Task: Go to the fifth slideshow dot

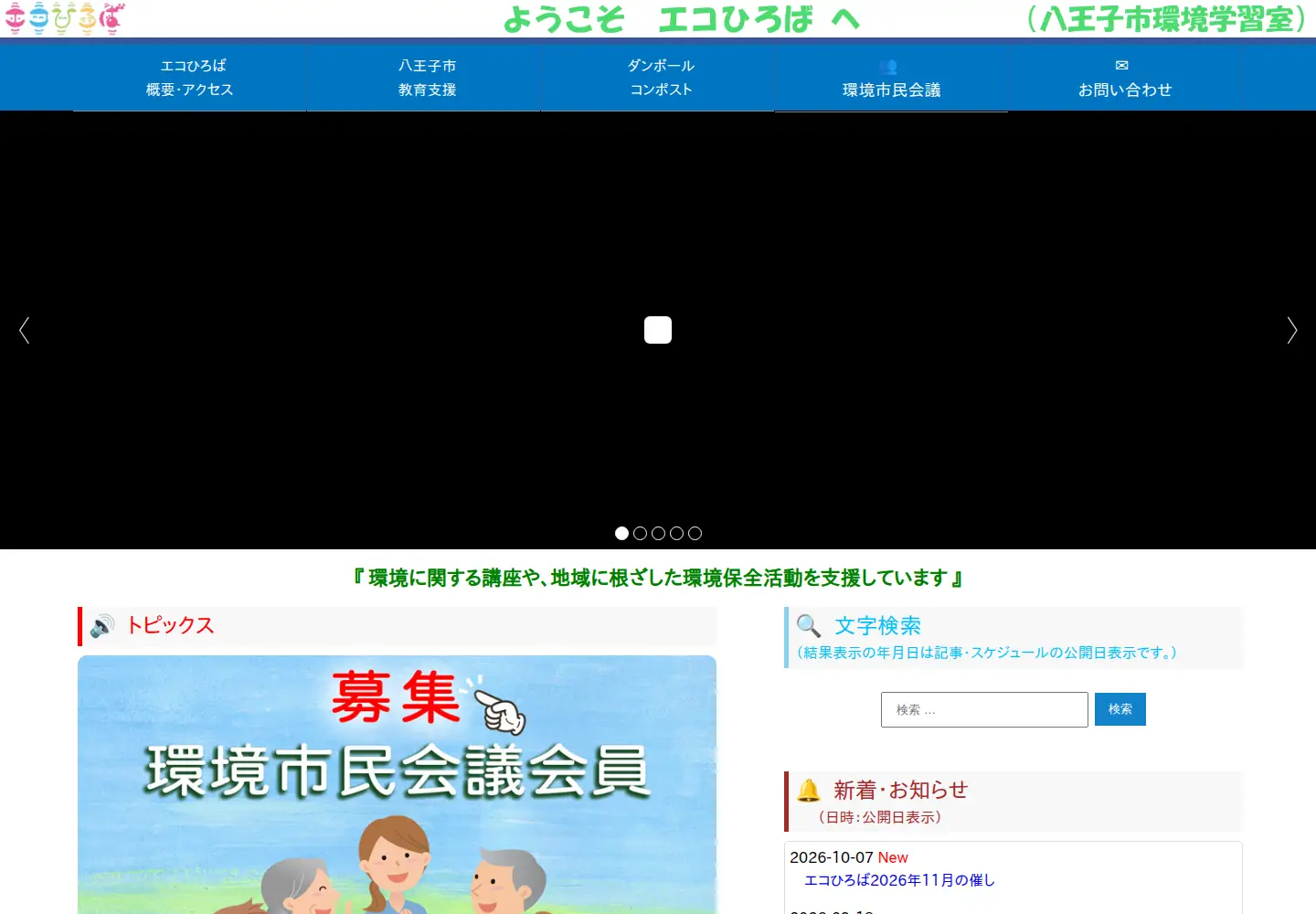Action: point(695,533)
